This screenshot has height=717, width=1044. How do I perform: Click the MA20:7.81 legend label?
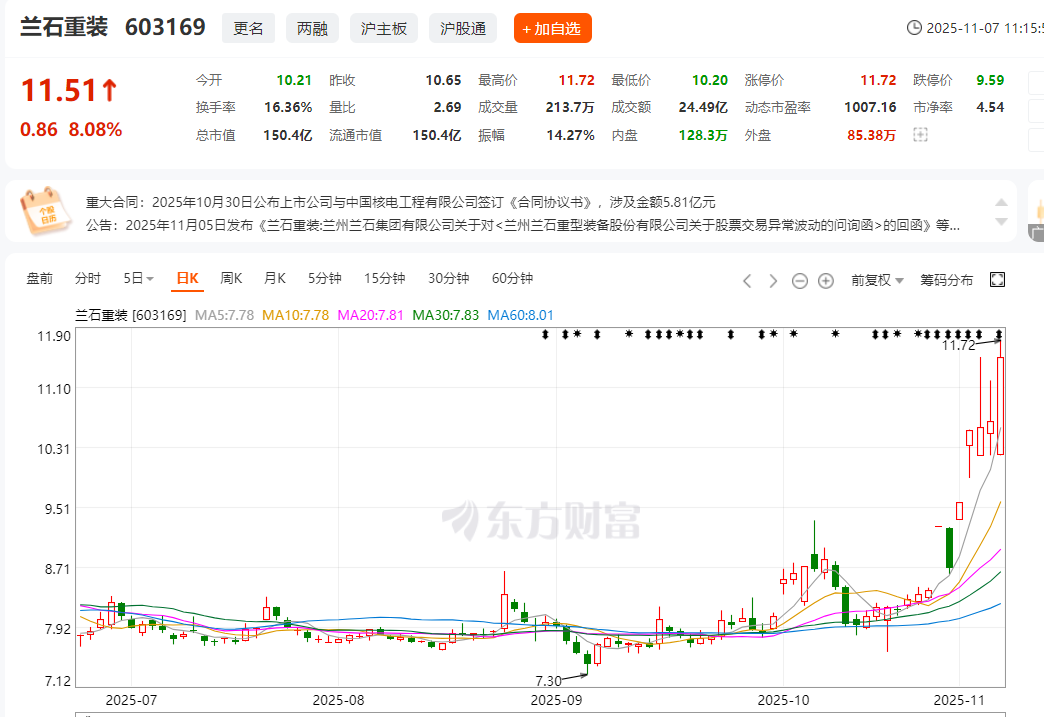(371, 315)
